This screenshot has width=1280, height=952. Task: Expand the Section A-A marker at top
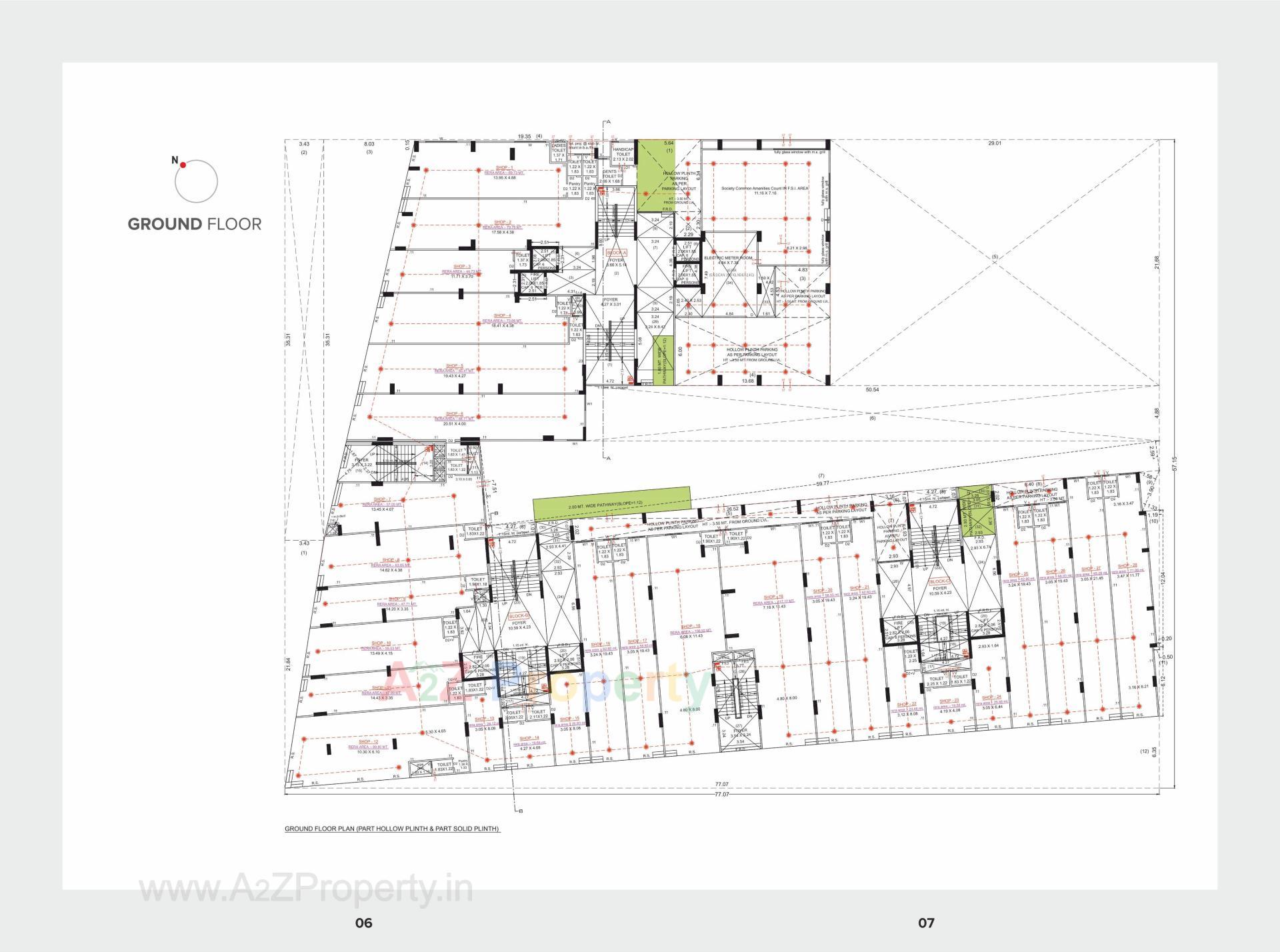608,123
